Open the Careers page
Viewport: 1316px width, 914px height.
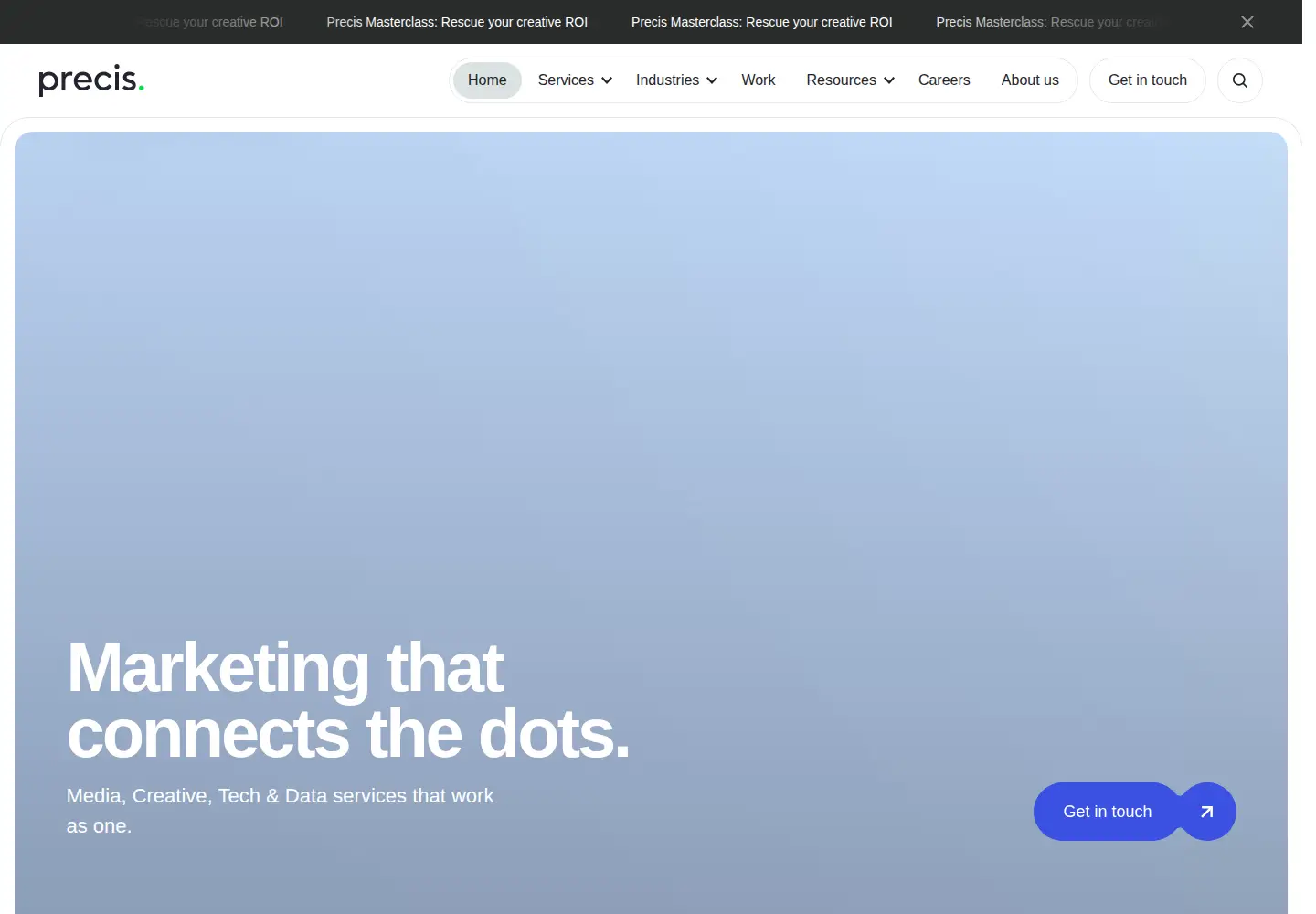pyautogui.click(x=944, y=80)
